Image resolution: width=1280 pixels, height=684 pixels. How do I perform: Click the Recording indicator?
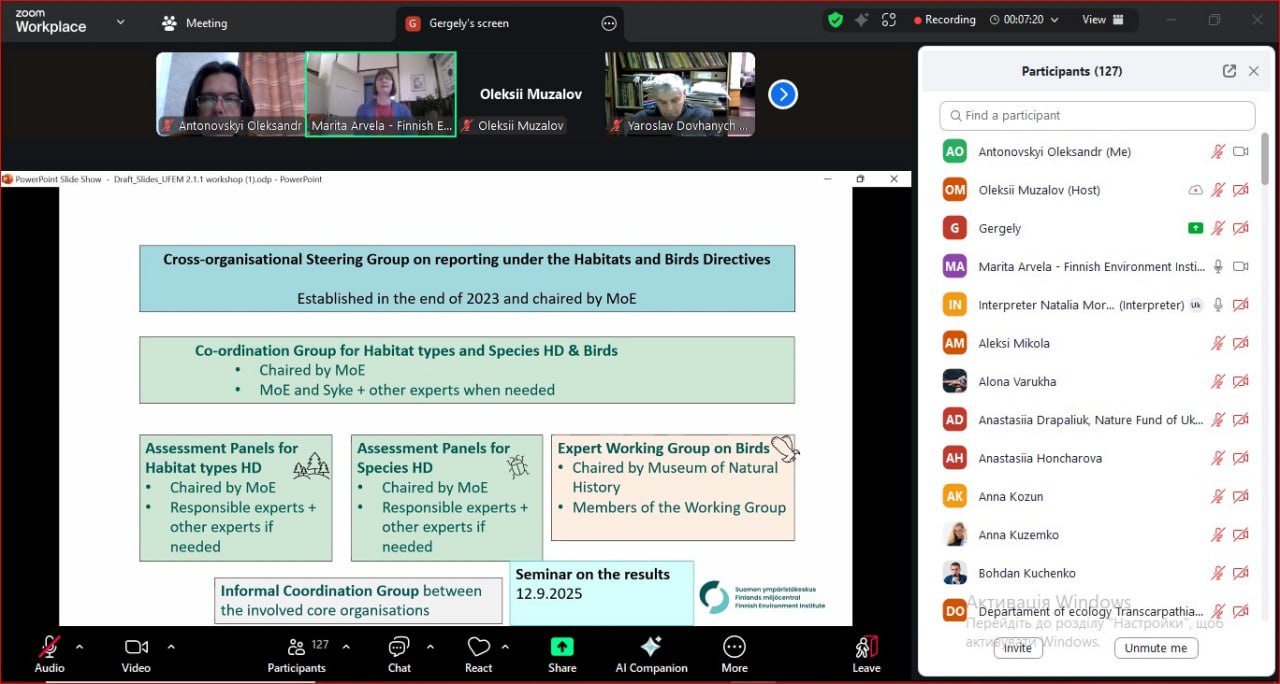coord(944,20)
